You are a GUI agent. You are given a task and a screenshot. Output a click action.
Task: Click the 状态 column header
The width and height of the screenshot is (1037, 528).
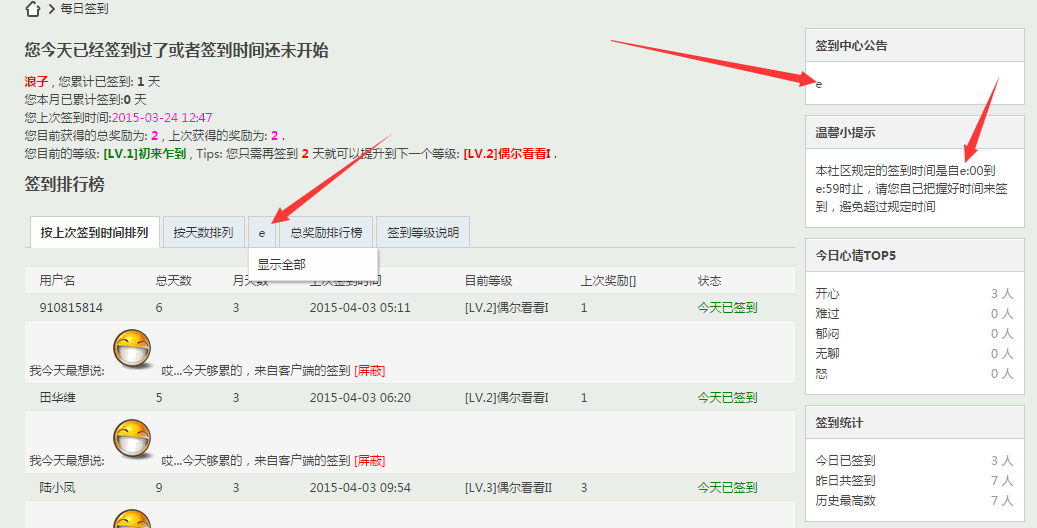coord(709,281)
